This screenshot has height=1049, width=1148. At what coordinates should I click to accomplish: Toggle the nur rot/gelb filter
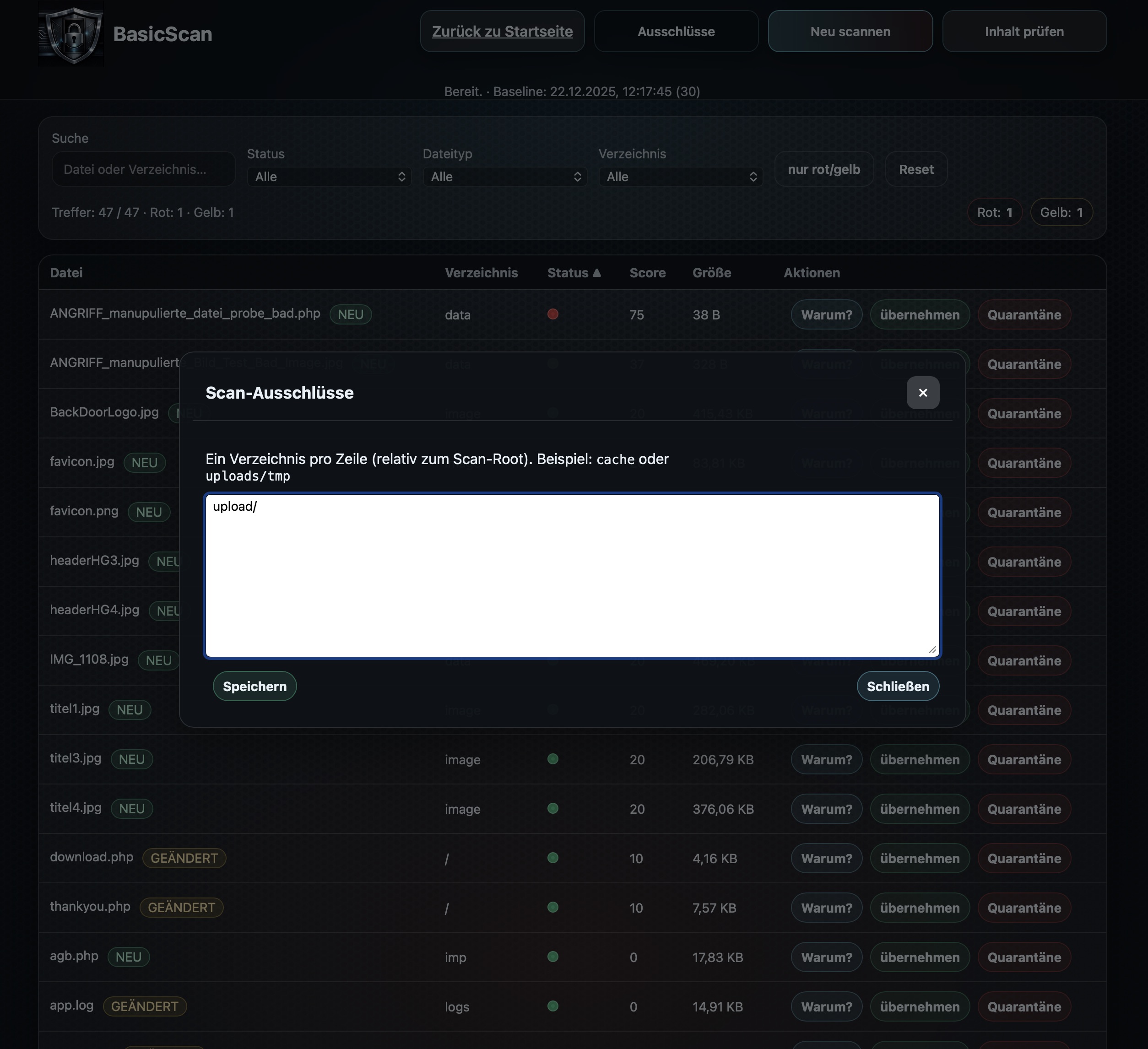click(823, 169)
